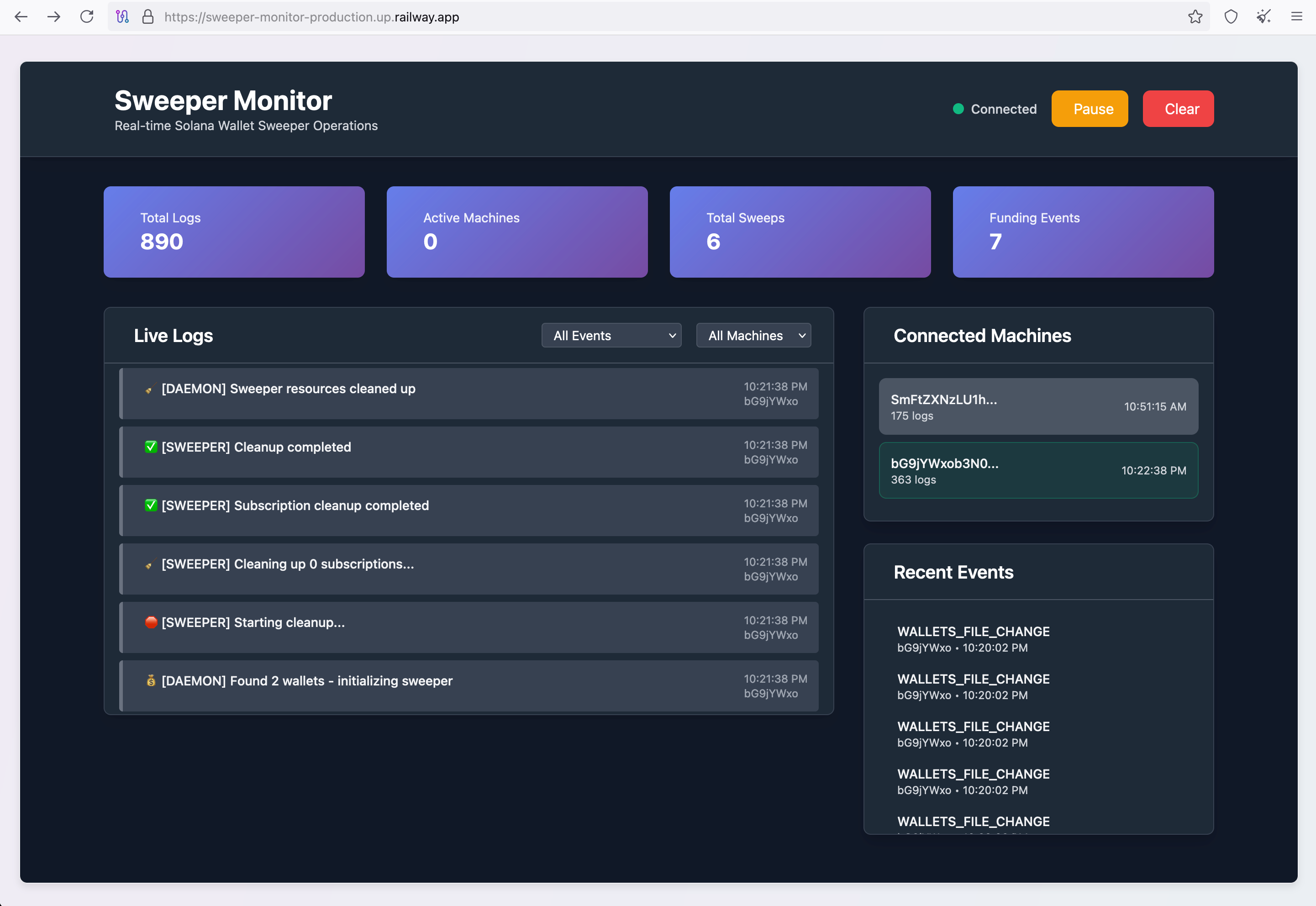This screenshot has height=906, width=1316.
Task: Select the SmFtZXNzLU1h... connected machine
Action: tap(1038, 406)
